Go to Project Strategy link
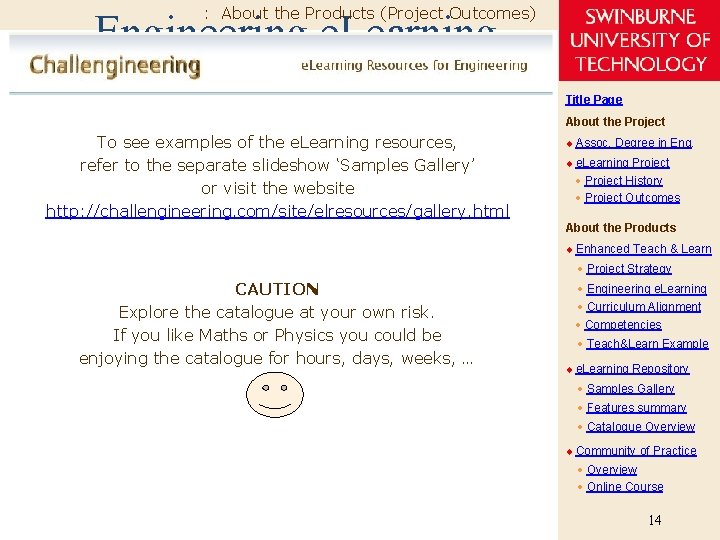The width and height of the screenshot is (720, 540). tap(629, 269)
